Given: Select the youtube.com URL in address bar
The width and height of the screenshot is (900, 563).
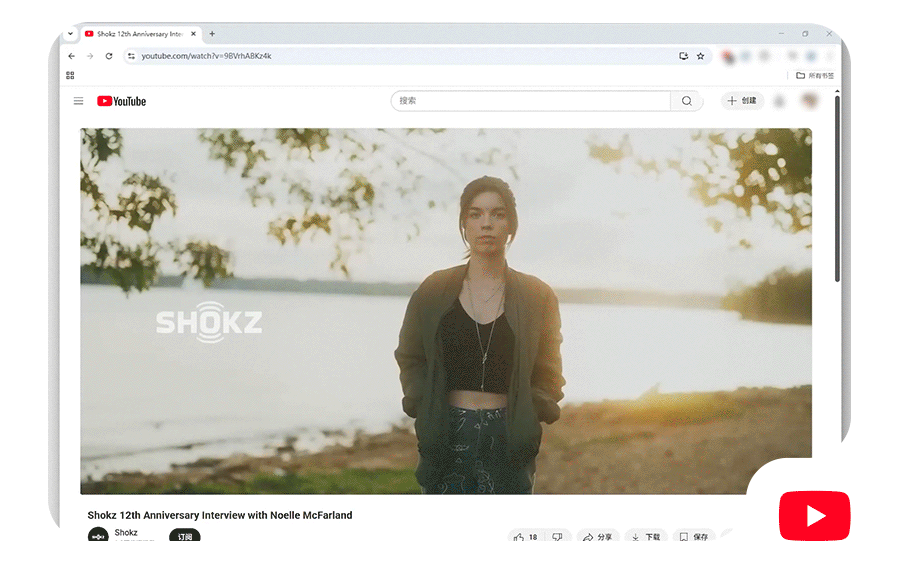Looking at the screenshot, I should click(207, 56).
